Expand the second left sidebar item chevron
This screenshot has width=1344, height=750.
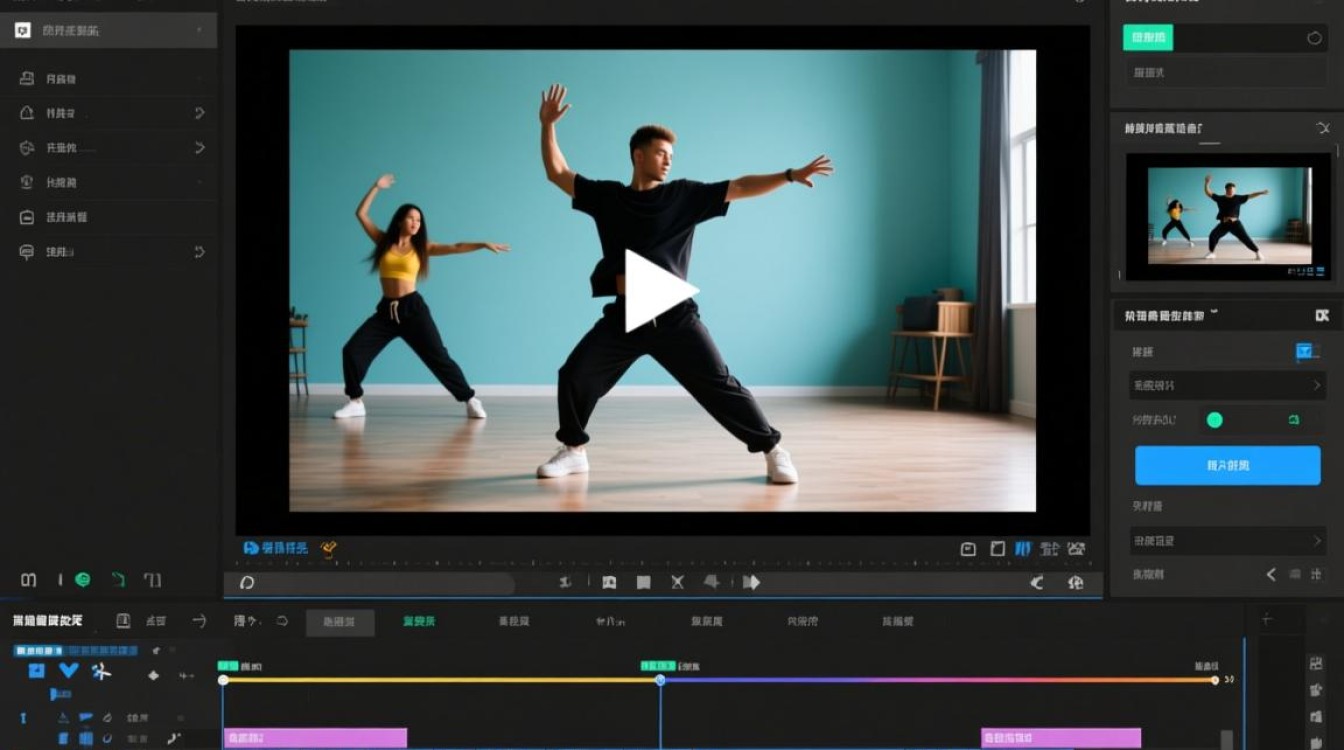click(199, 113)
